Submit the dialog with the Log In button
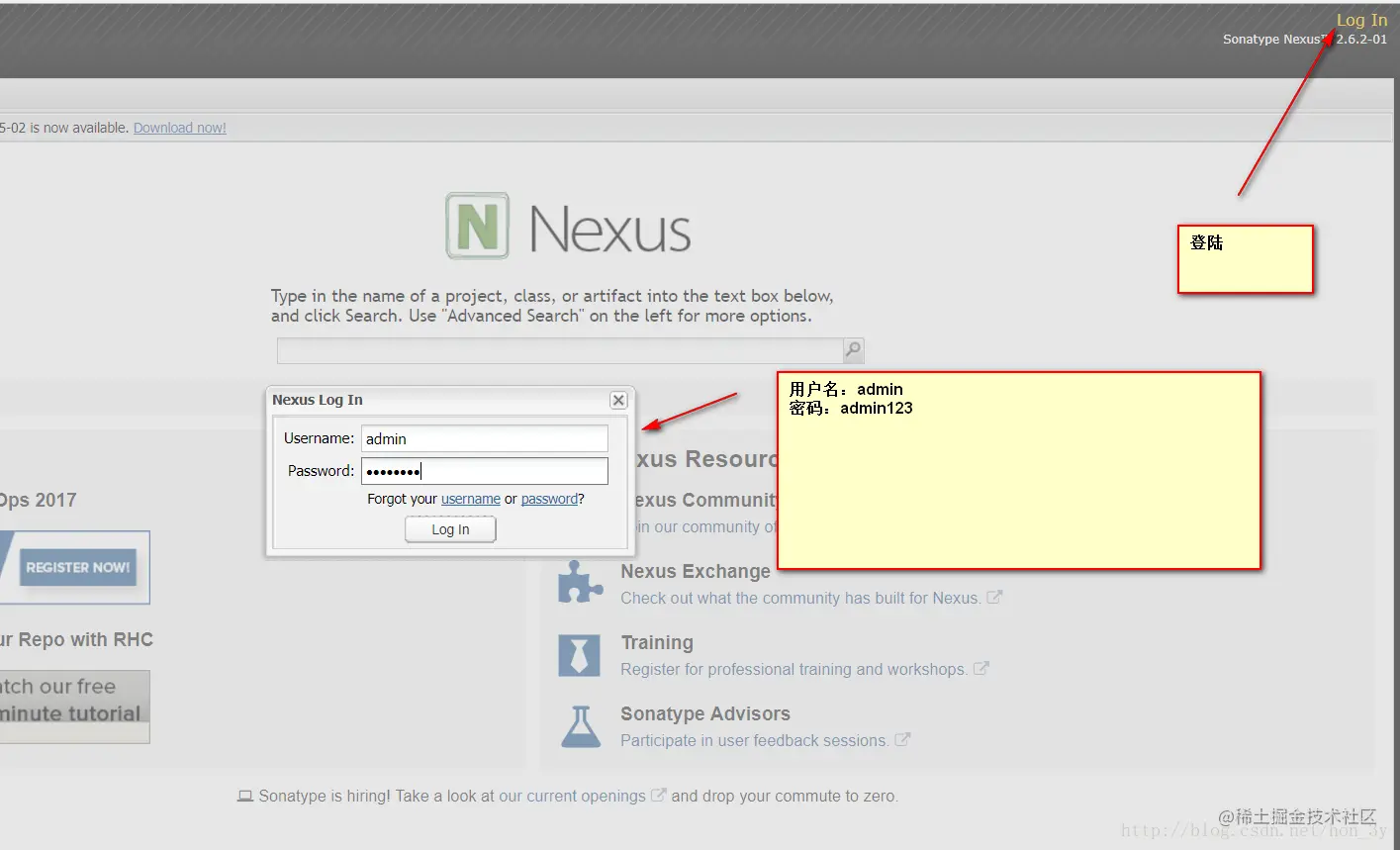The width and height of the screenshot is (1400, 850). pos(450,529)
